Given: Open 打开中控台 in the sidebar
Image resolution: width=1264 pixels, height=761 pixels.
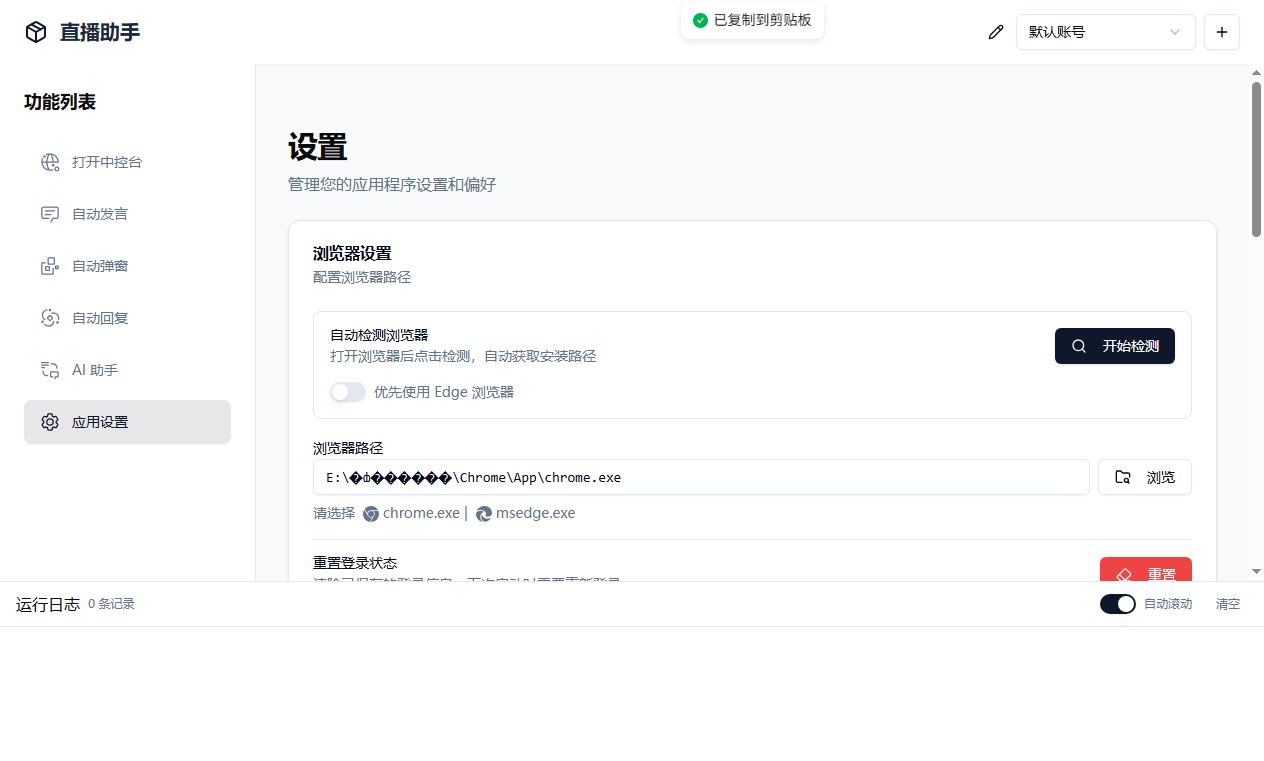Looking at the screenshot, I should 127,162.
